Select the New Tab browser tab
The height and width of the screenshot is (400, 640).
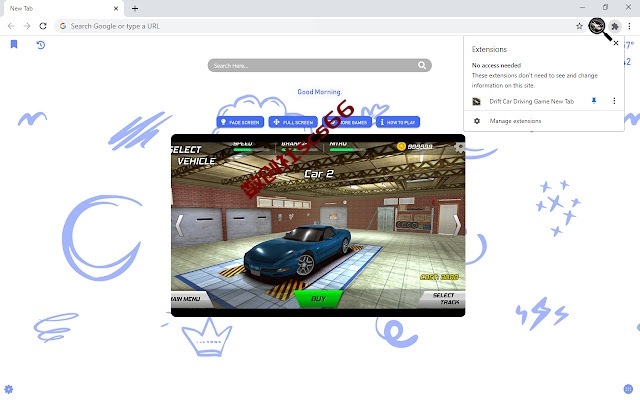point(63,9)
